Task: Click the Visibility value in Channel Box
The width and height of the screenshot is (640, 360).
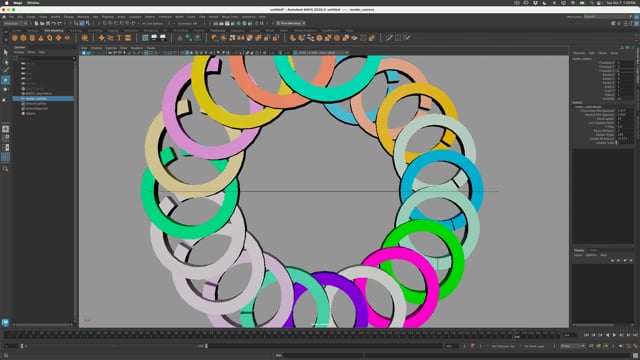Action: point(625,98)
